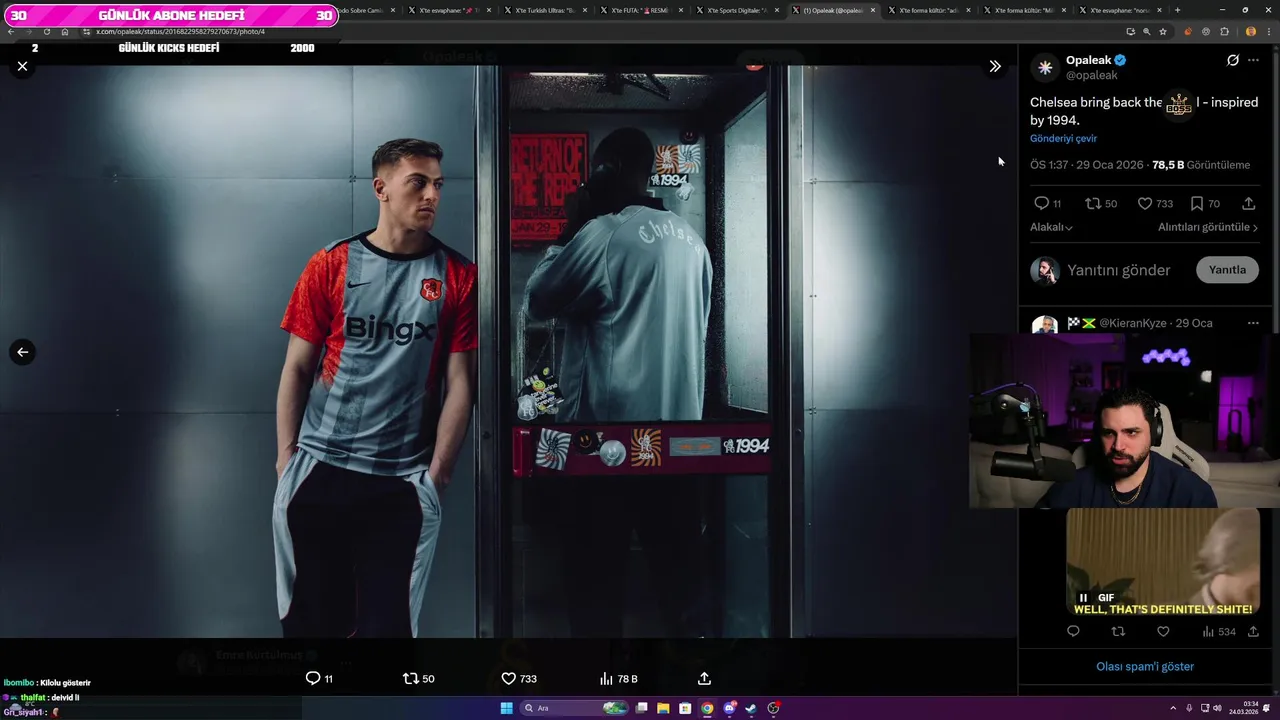This screenshot has height=720, width=1280.
Task: Click the Grok icon next to Opaleak's name
Action: click(1233, 60)
